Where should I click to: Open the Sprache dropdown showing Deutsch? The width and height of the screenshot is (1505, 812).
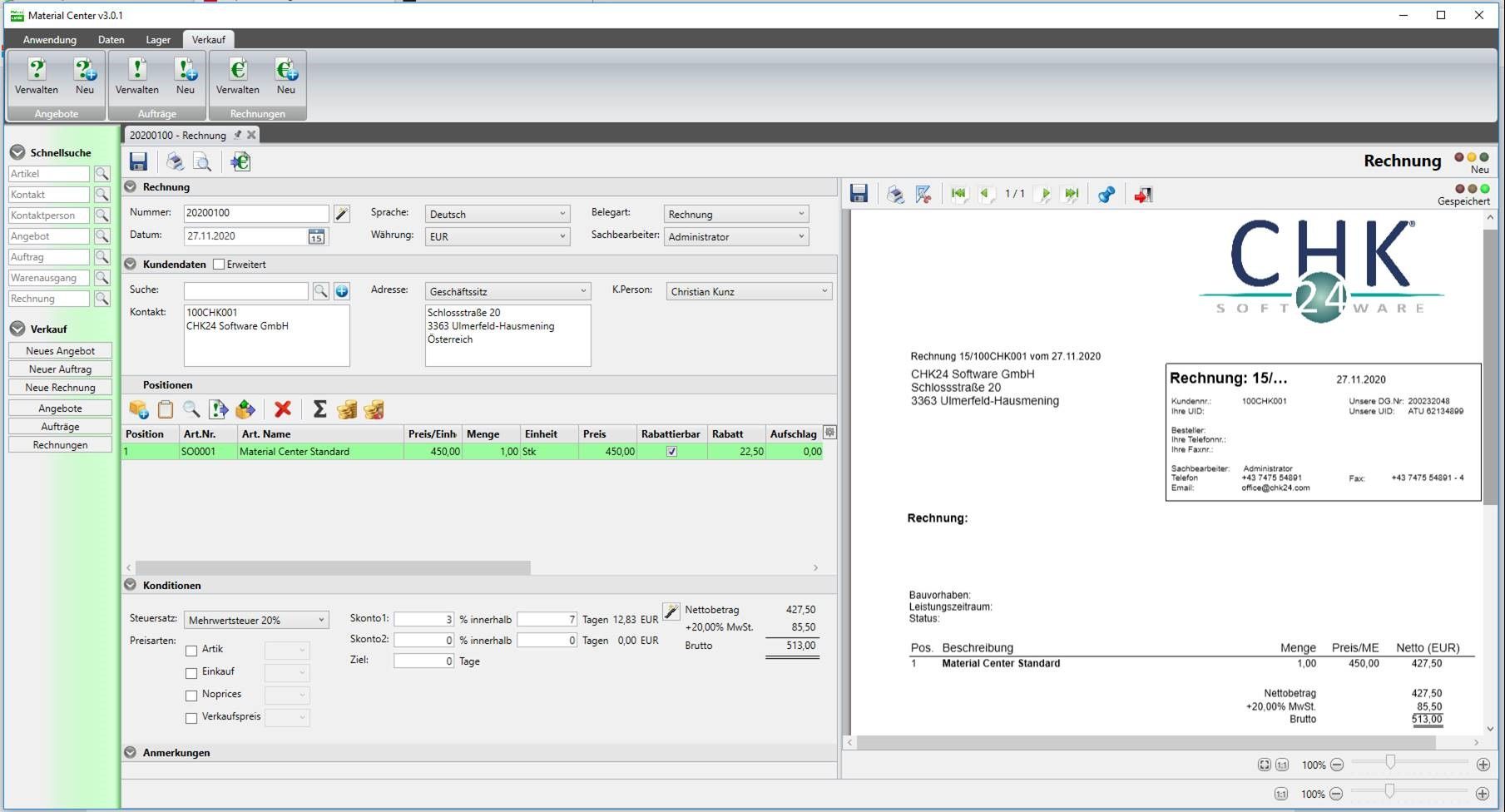(x=498, y=214)
